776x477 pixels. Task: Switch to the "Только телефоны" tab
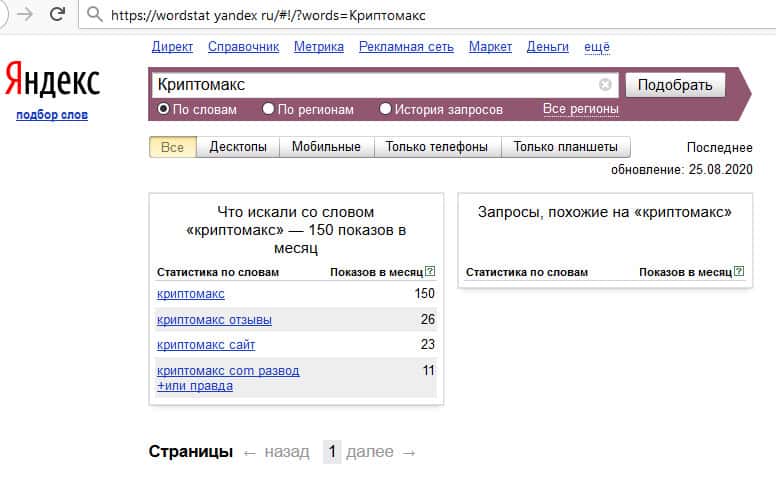[436, 147]
